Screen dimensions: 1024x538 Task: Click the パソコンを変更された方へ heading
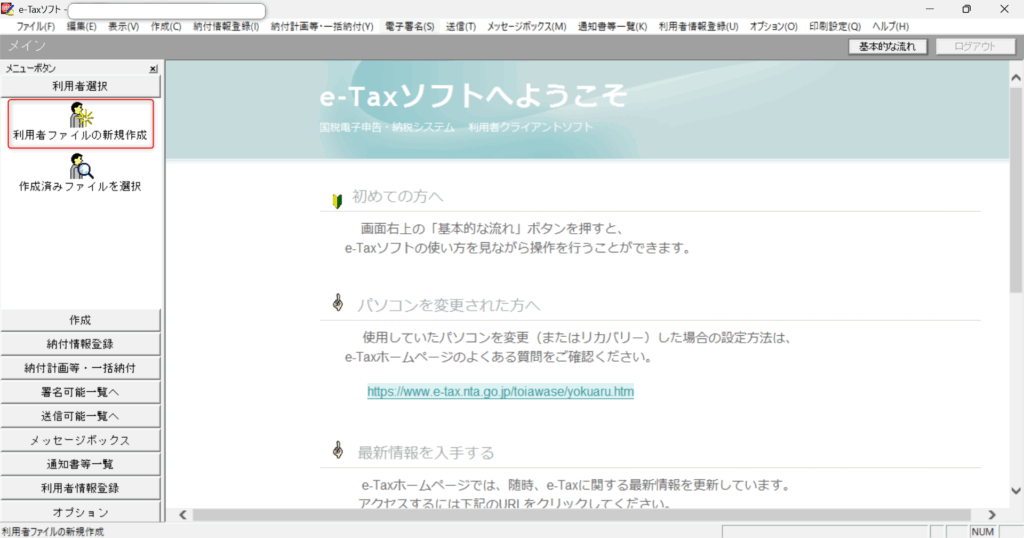click(x=449, y=306)
